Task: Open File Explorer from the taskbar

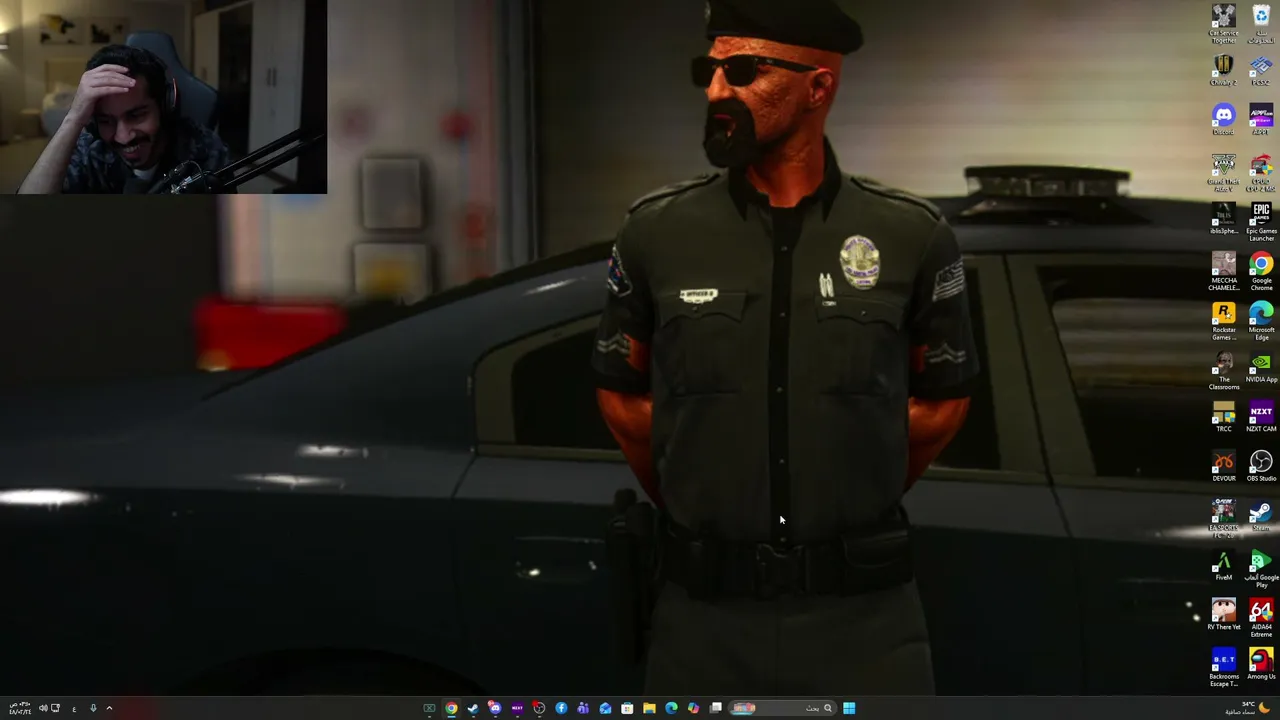Action: click(x=649, y=708)
